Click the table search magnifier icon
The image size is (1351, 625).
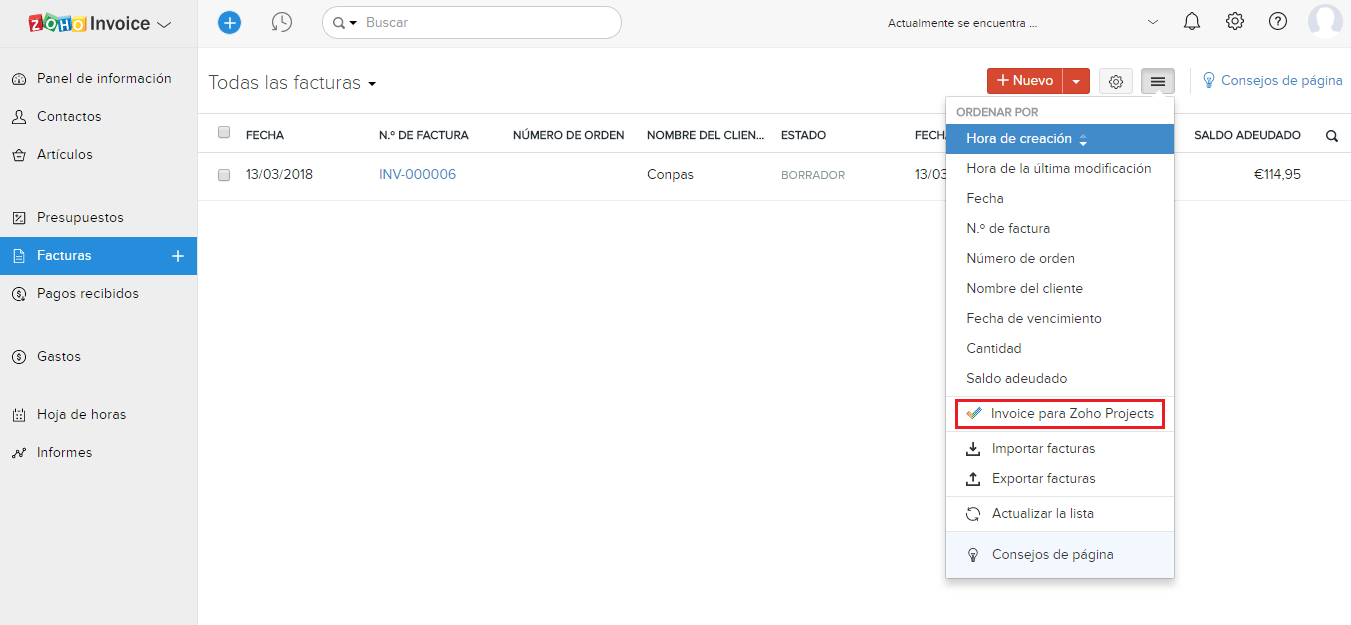click(x=1331, y=136)
